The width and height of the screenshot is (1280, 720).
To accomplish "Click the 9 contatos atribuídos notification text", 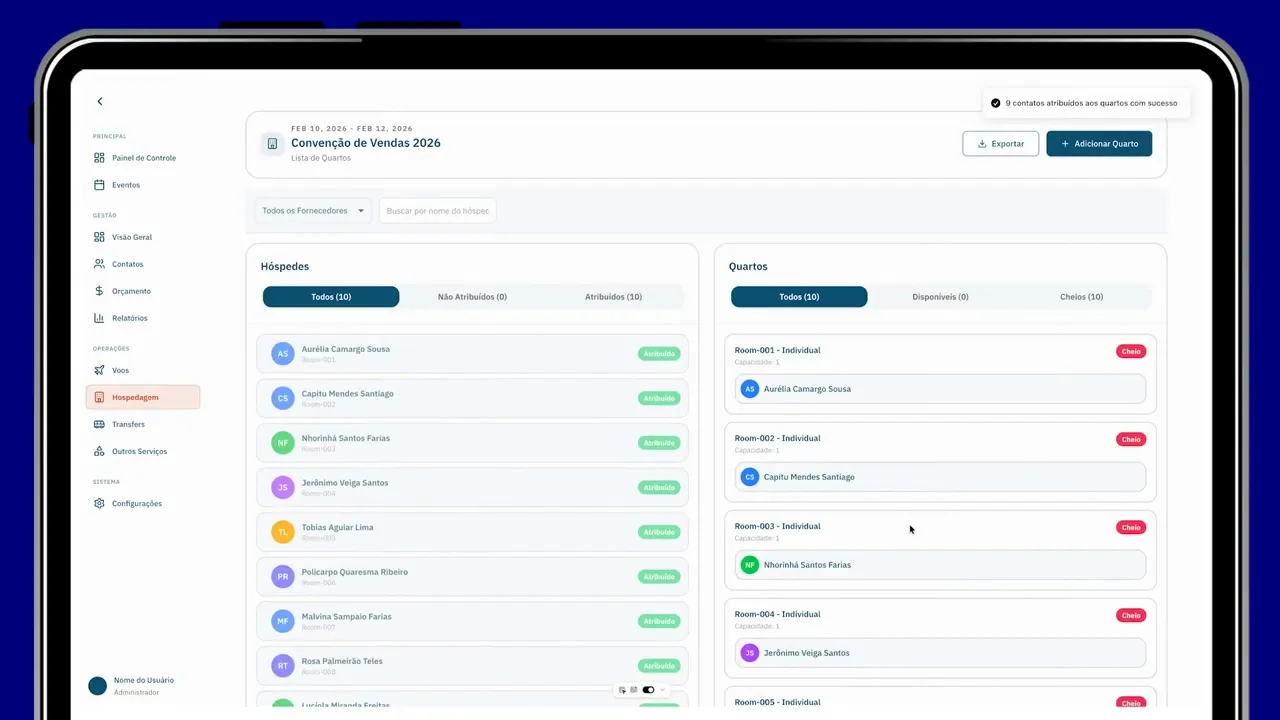I will click(1091, 103).
